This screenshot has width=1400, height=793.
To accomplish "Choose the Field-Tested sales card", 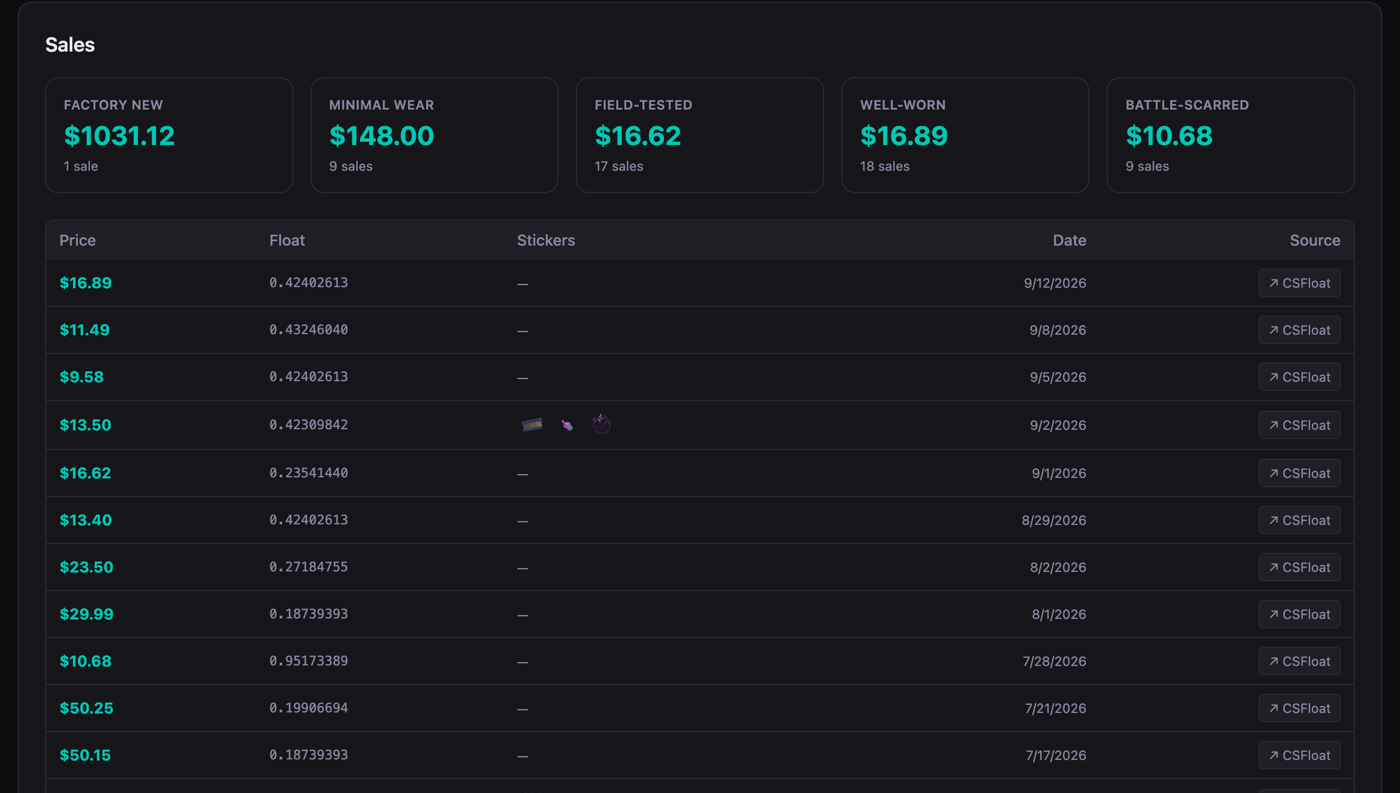I will tap(700, 135).
